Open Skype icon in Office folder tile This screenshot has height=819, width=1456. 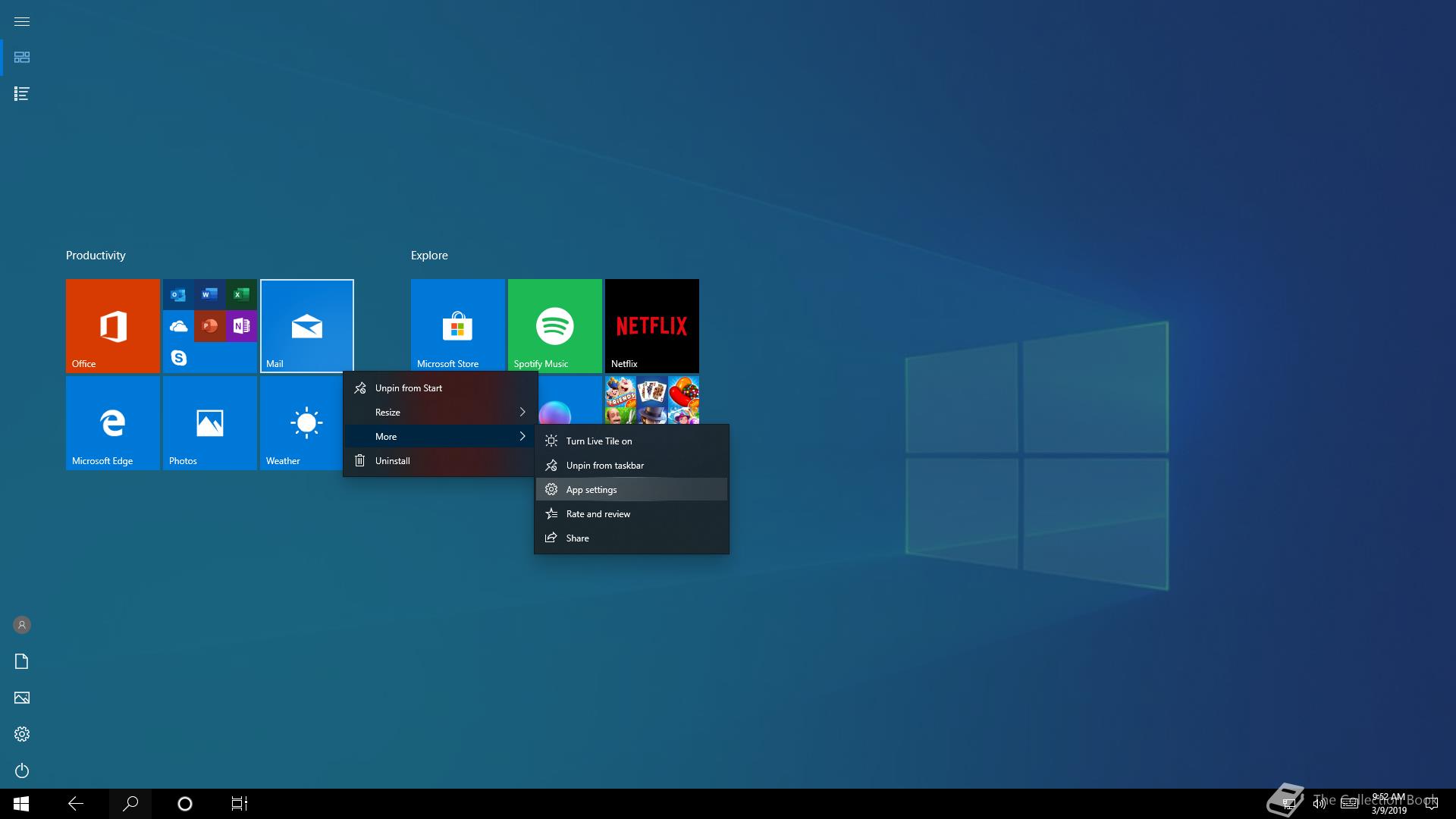point(179,357)
